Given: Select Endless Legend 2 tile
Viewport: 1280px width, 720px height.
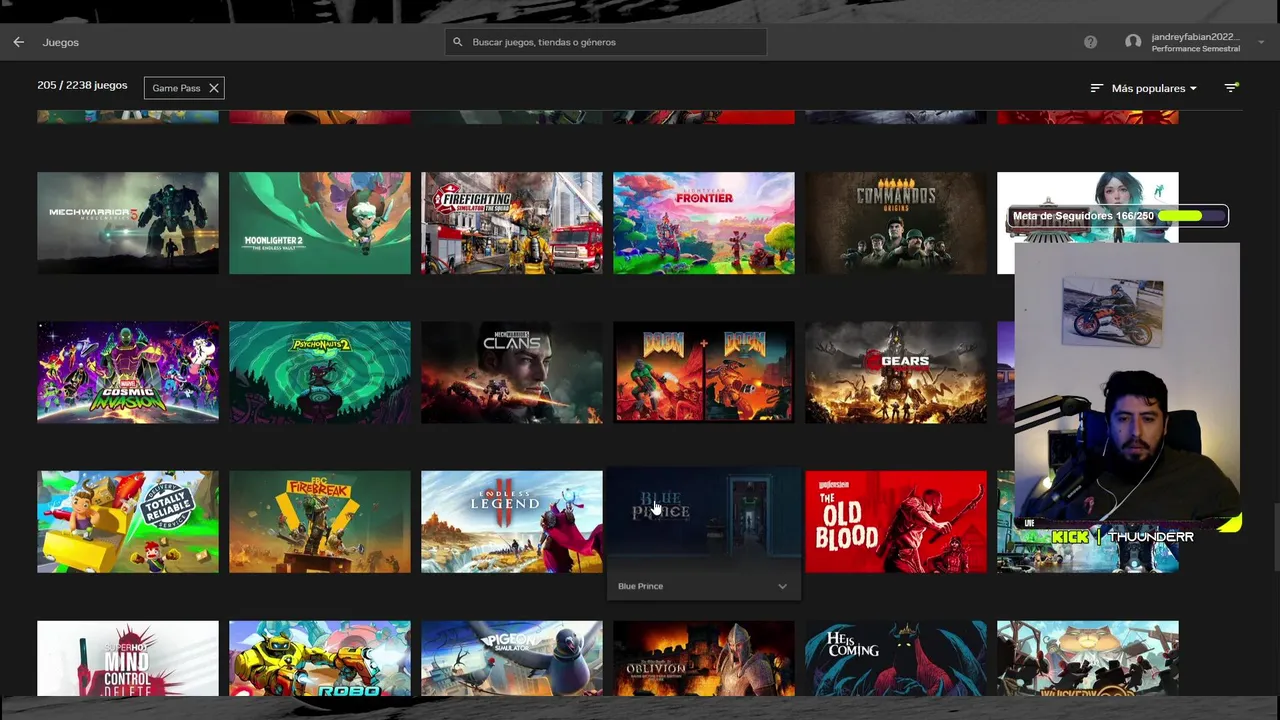Looking at the screenshot, I should click(x=512, y=522).
